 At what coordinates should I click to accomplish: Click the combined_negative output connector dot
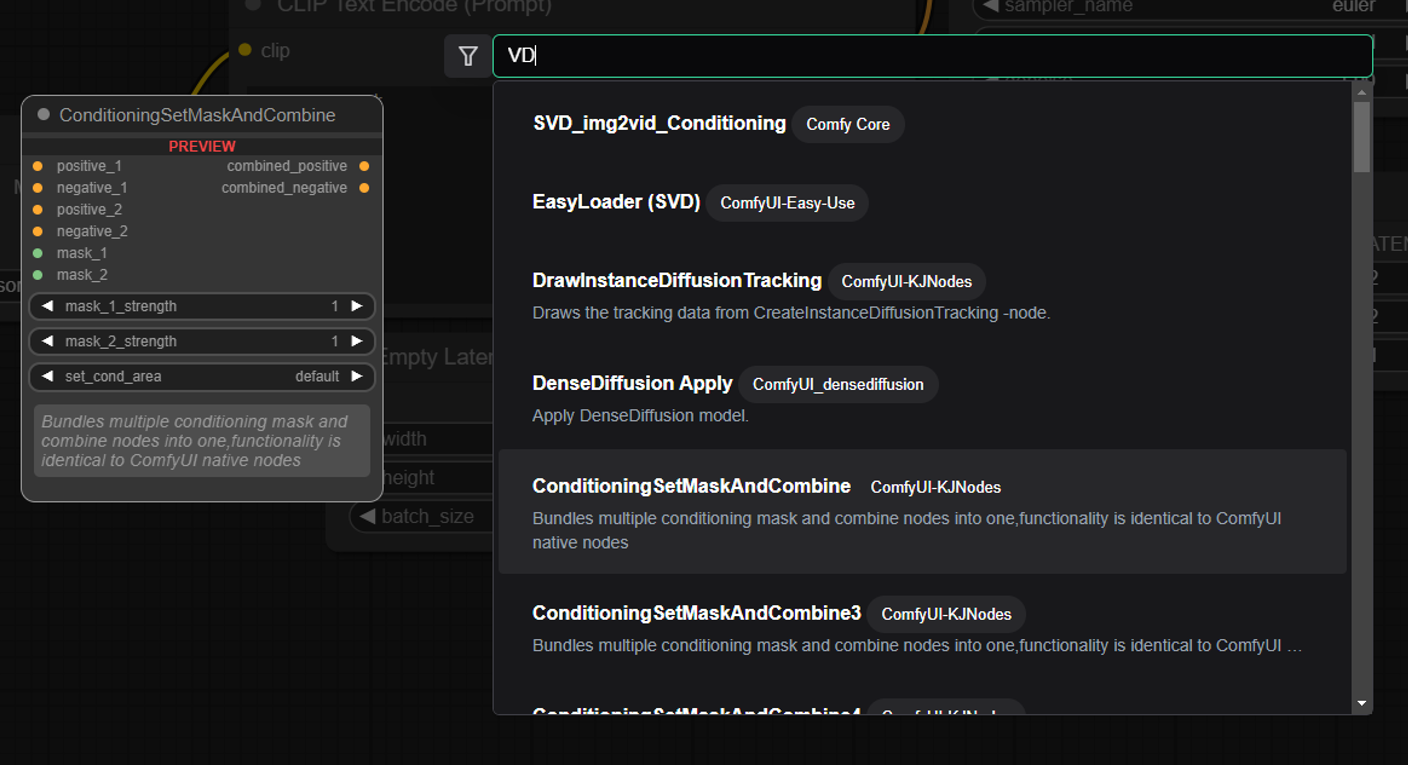(x=364, y=187)
